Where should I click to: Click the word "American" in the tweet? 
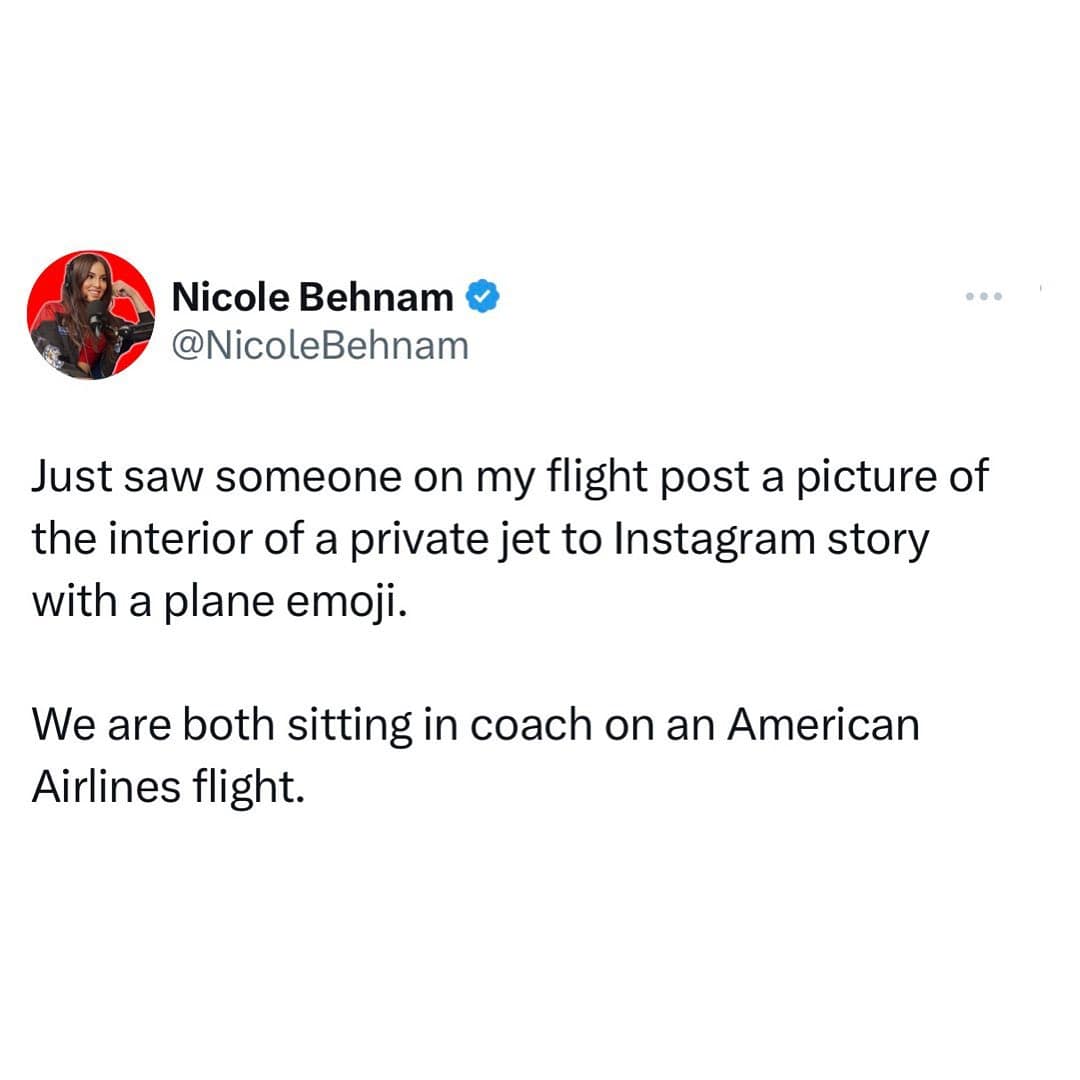(823, 724)
